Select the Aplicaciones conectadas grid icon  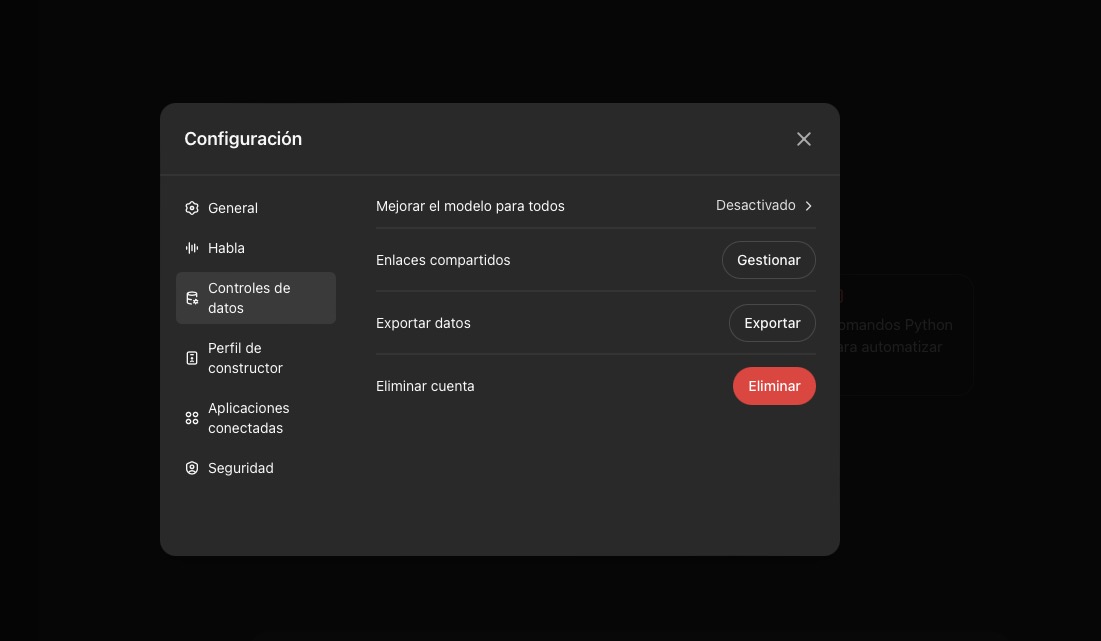coord(192,418)
